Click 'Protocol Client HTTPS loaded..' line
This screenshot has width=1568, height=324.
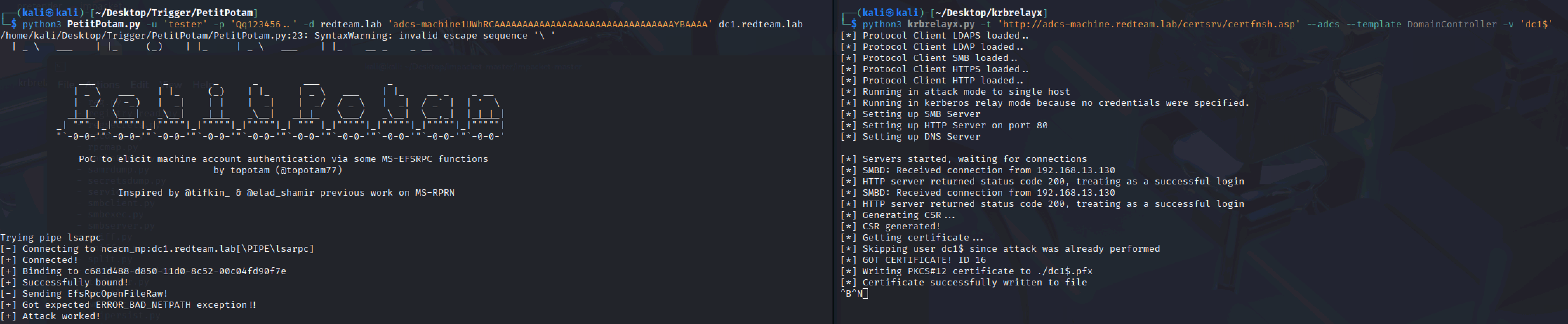(935, 69)
